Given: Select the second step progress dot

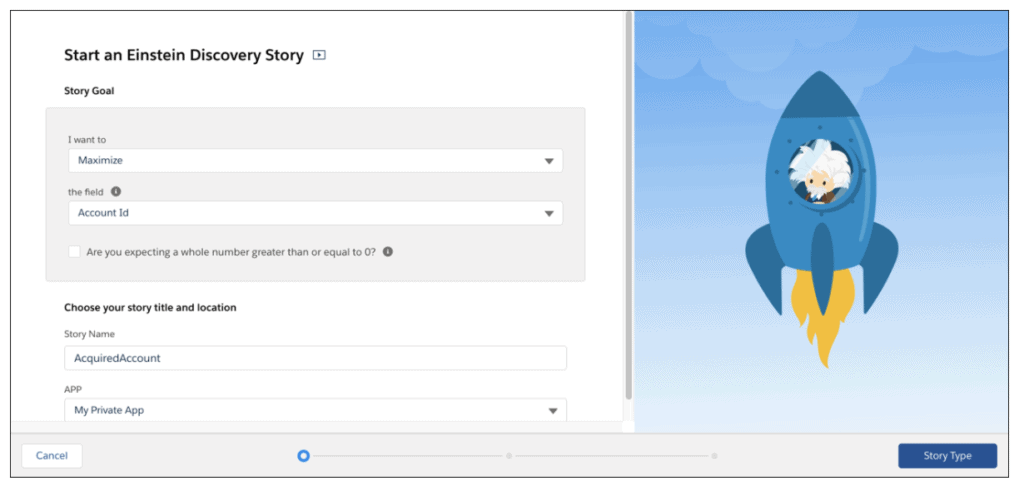Looking at the screenshot, I should pyautogui.click(x=509, y=456).
